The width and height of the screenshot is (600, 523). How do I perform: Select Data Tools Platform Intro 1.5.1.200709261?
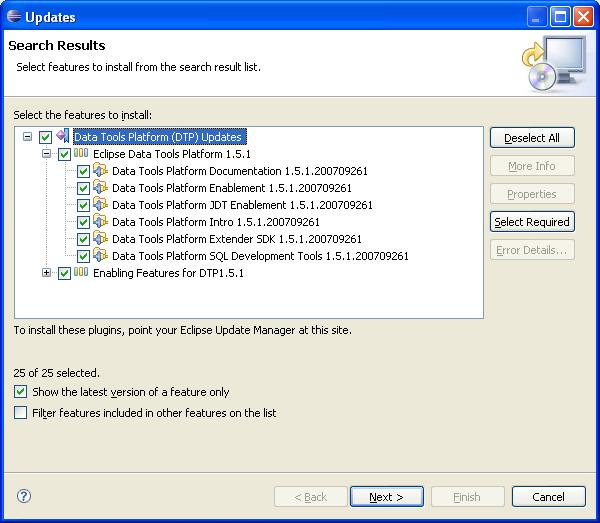pyautogui.click(x=215, y=222)
